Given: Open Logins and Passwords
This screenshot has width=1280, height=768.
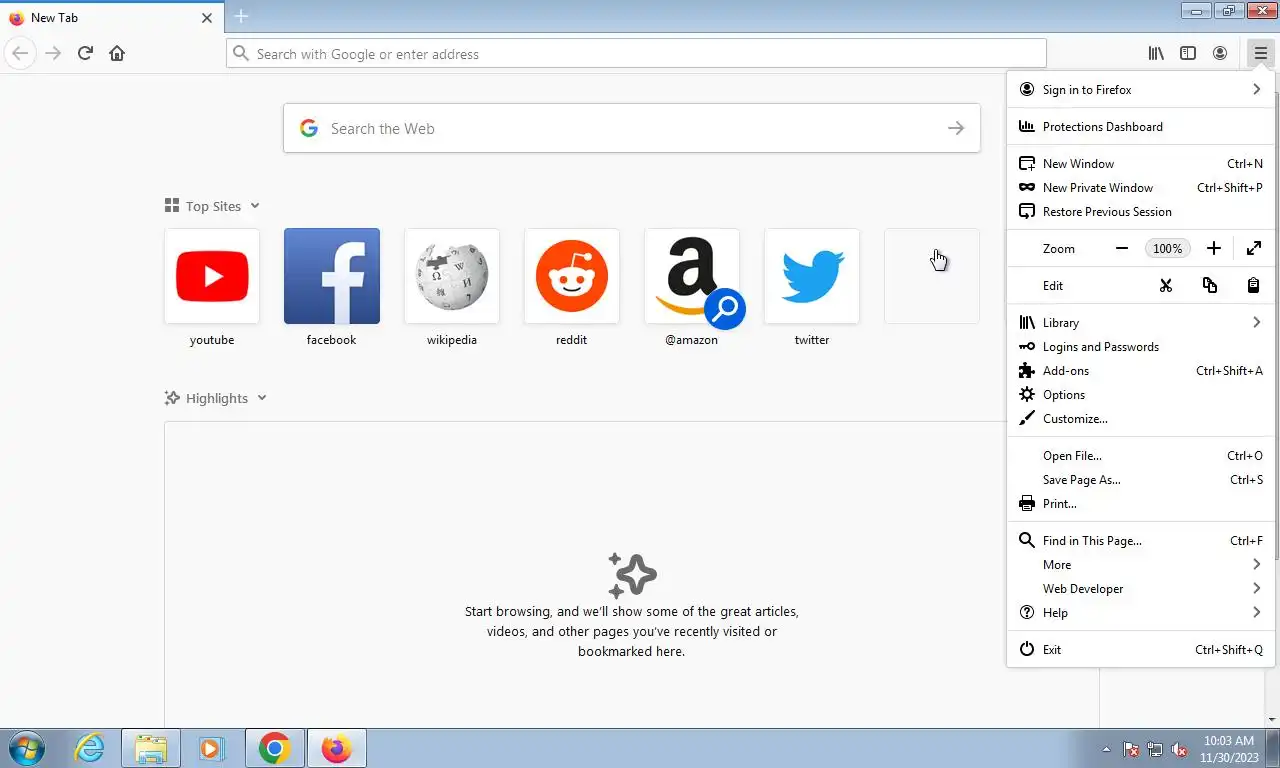Looking at the screenshot, I should [x=1141, y=346].
